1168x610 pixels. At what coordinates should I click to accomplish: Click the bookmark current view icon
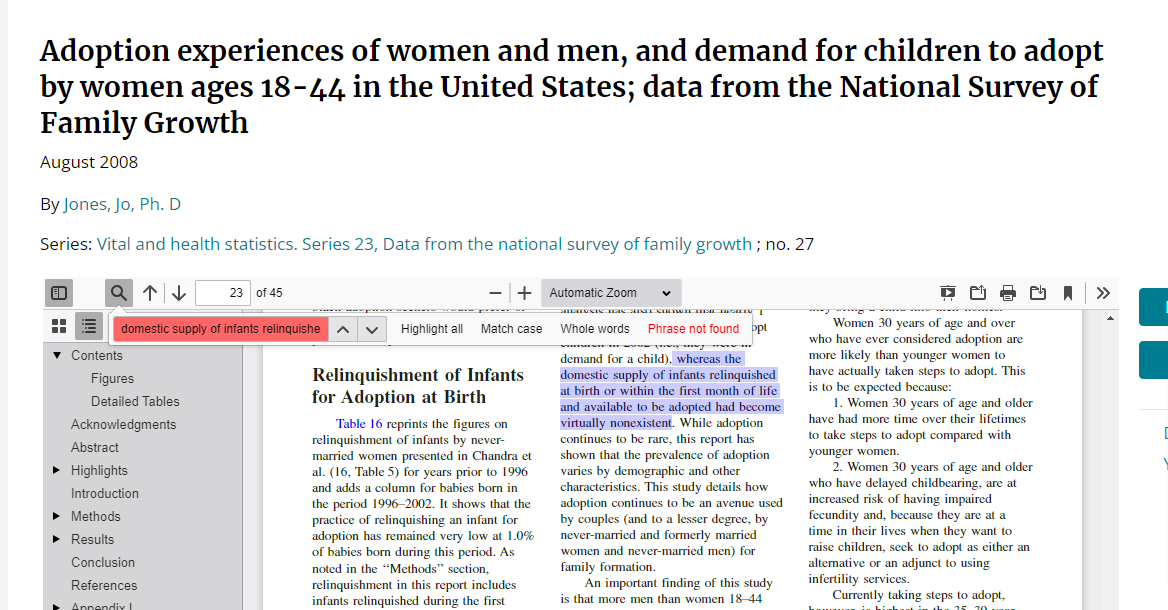coord(1067,293)
